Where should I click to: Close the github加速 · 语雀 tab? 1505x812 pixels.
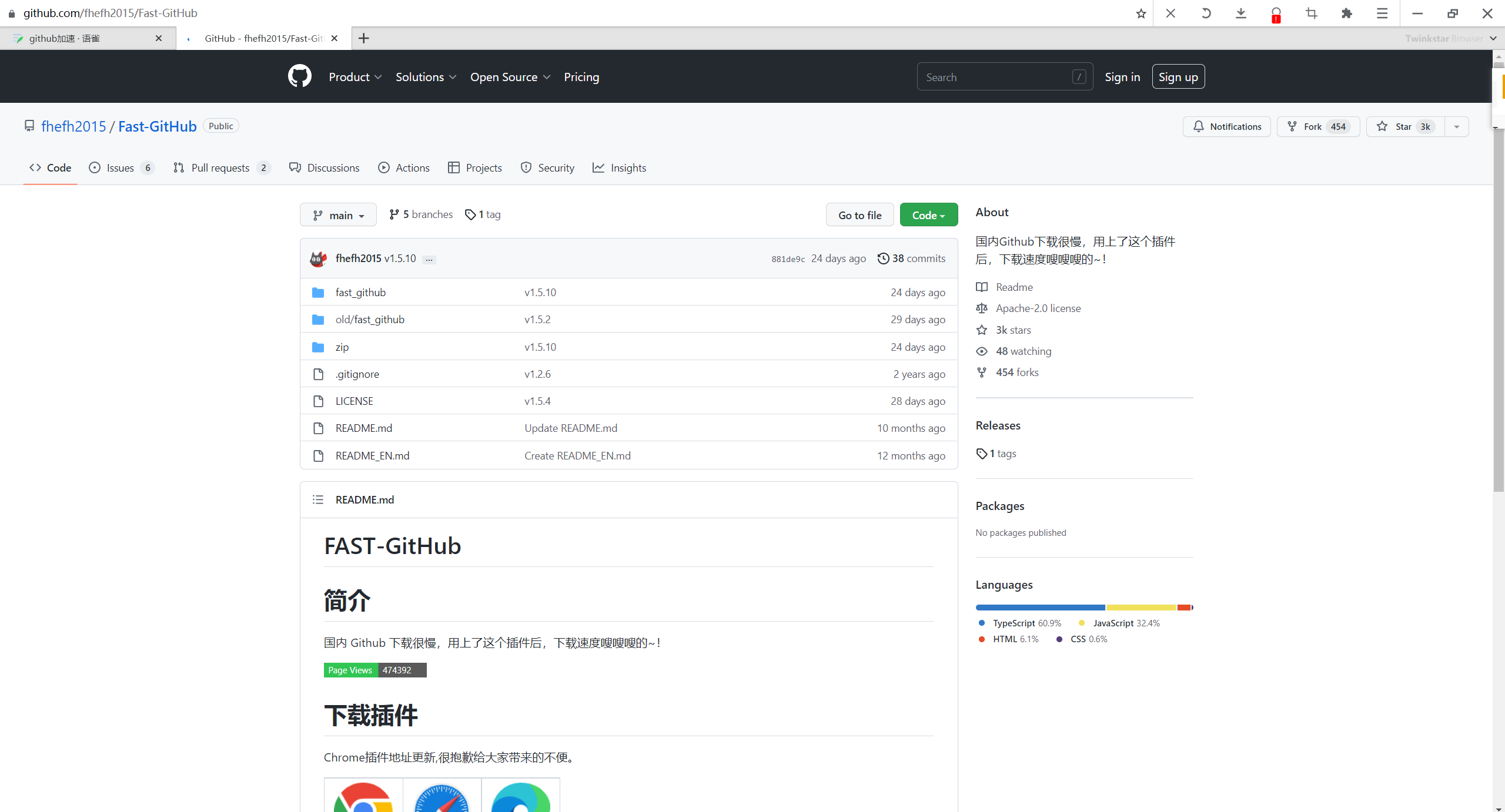(x=159, y=38)
